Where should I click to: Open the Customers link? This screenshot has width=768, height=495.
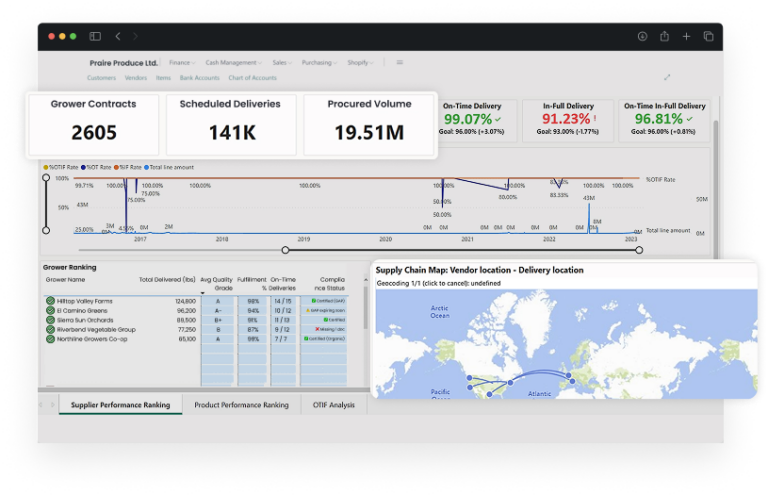point(101,78)
